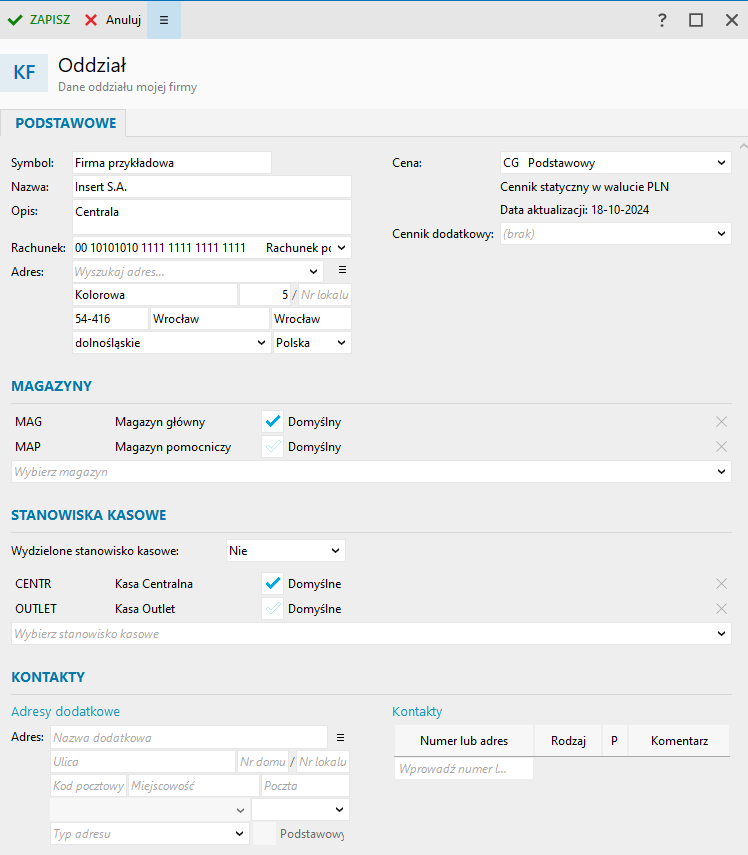
Task: Toggle Domyślny checkbox for Magazyn główny
Action: 272,422
